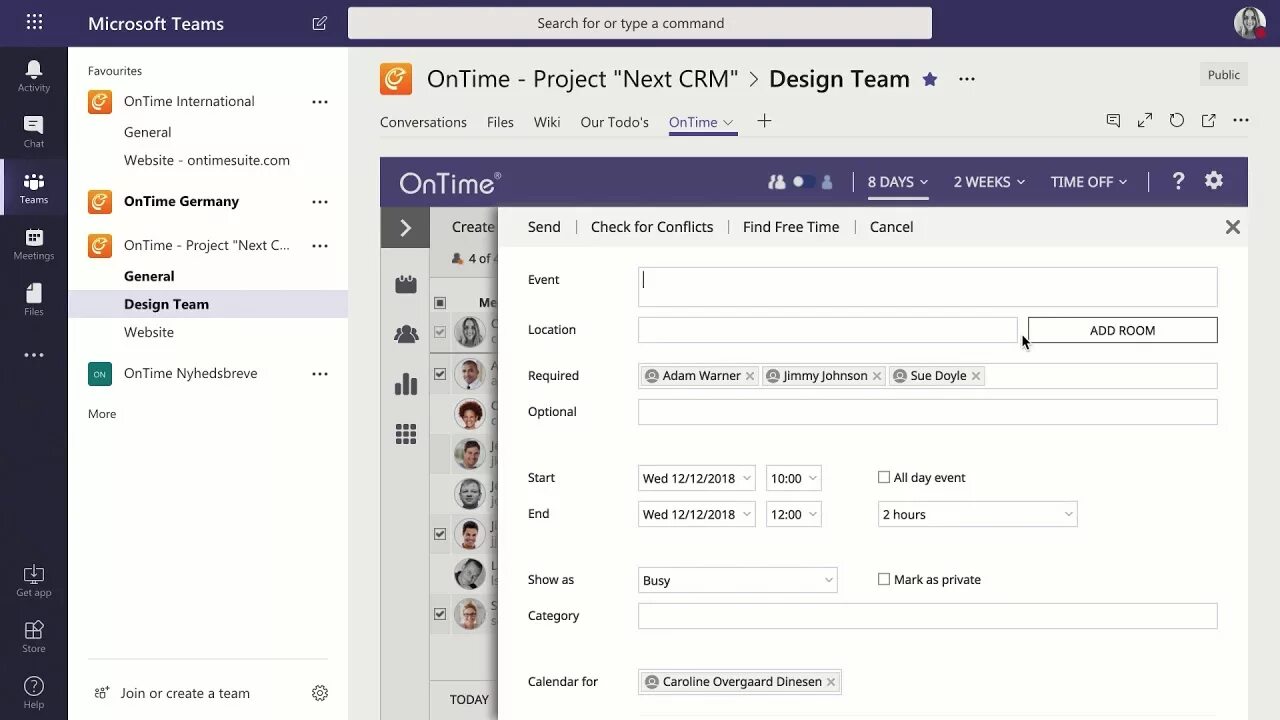Focus the Event title input field
This screenshot has width=1280, height=720.
(927, 287)
